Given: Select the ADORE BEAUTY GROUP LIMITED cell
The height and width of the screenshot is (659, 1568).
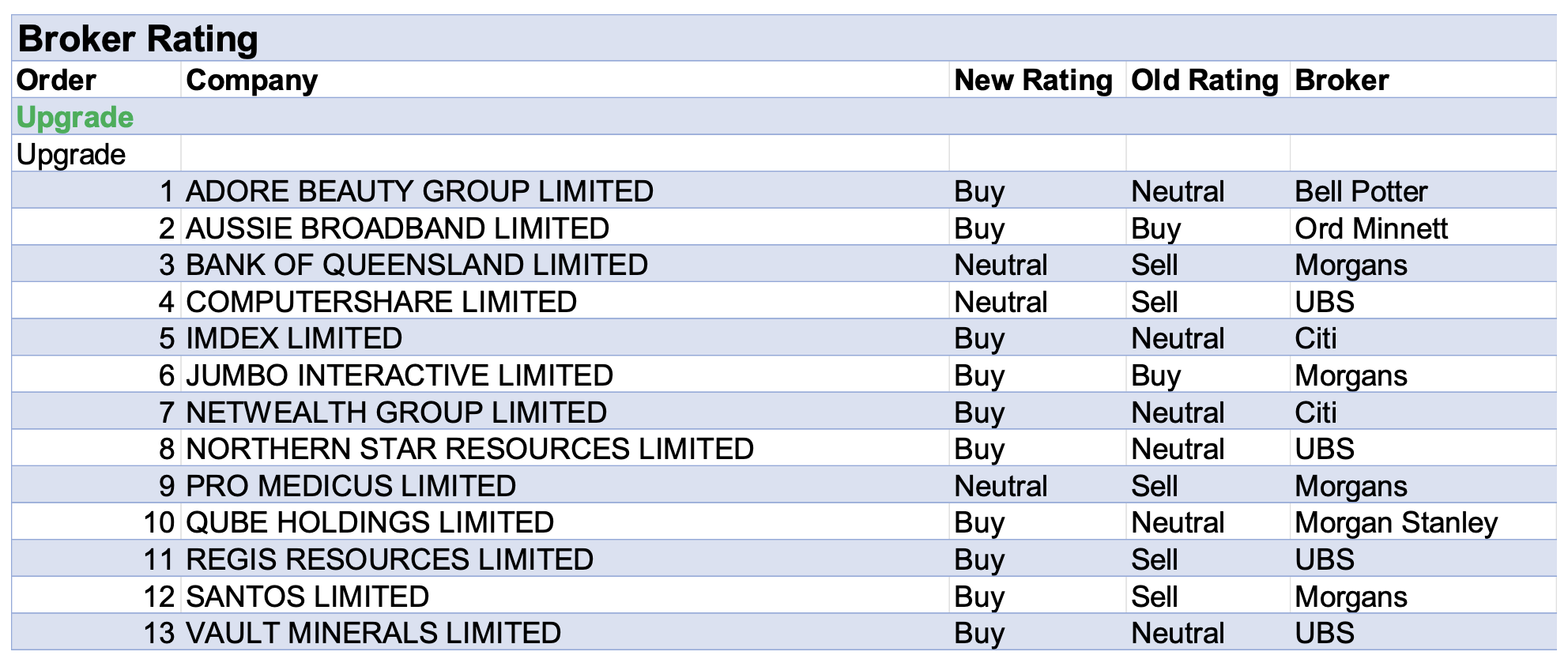Looking at the screenshot, I should [419, 191].
